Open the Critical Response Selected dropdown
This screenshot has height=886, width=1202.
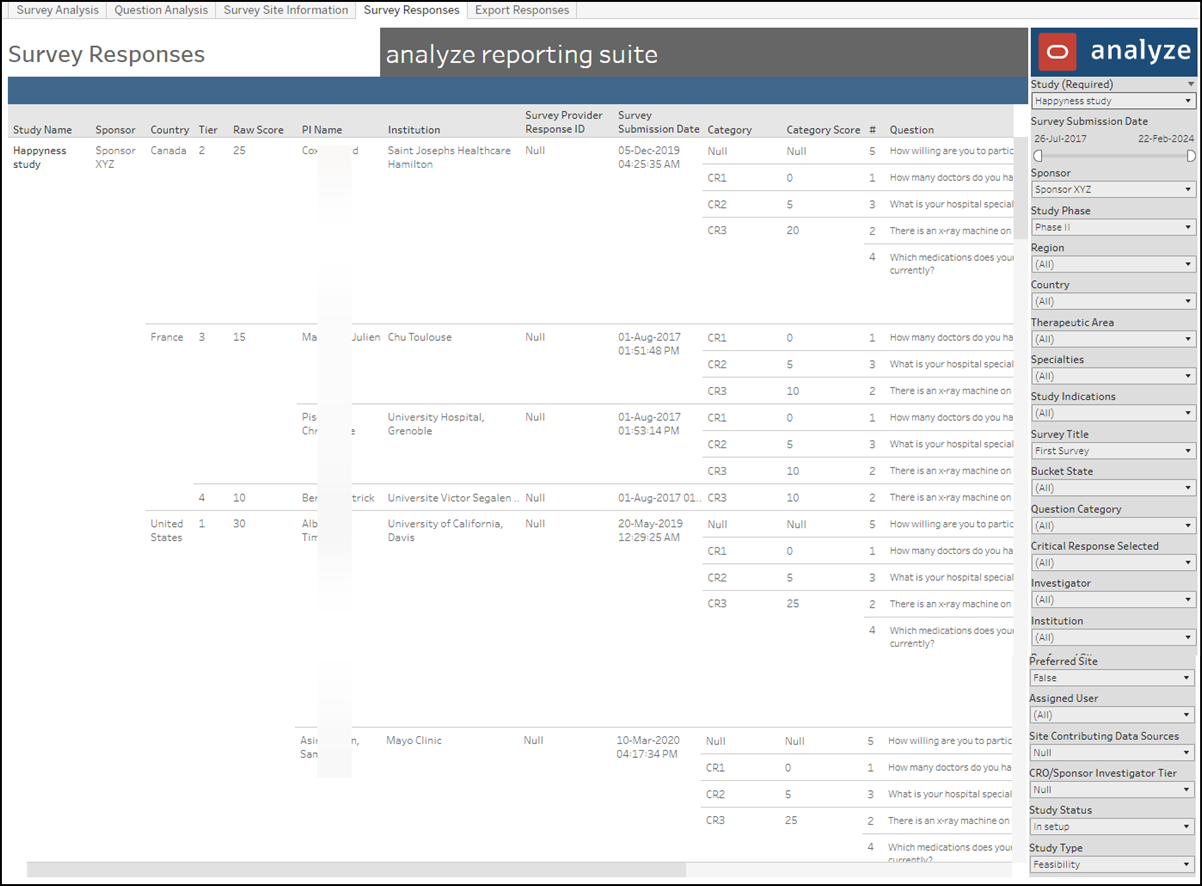(x=1113, y=563)
